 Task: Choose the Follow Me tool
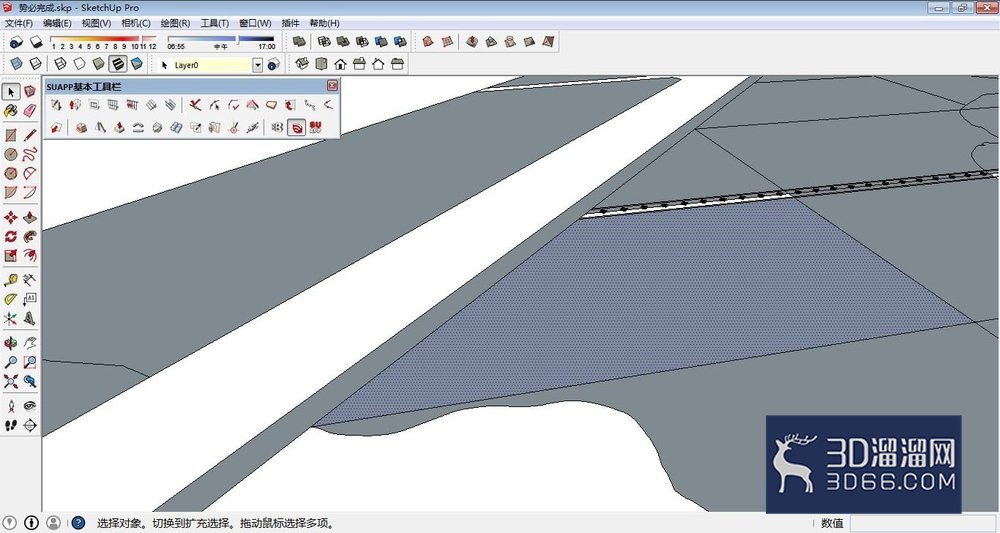click(30, 237)
